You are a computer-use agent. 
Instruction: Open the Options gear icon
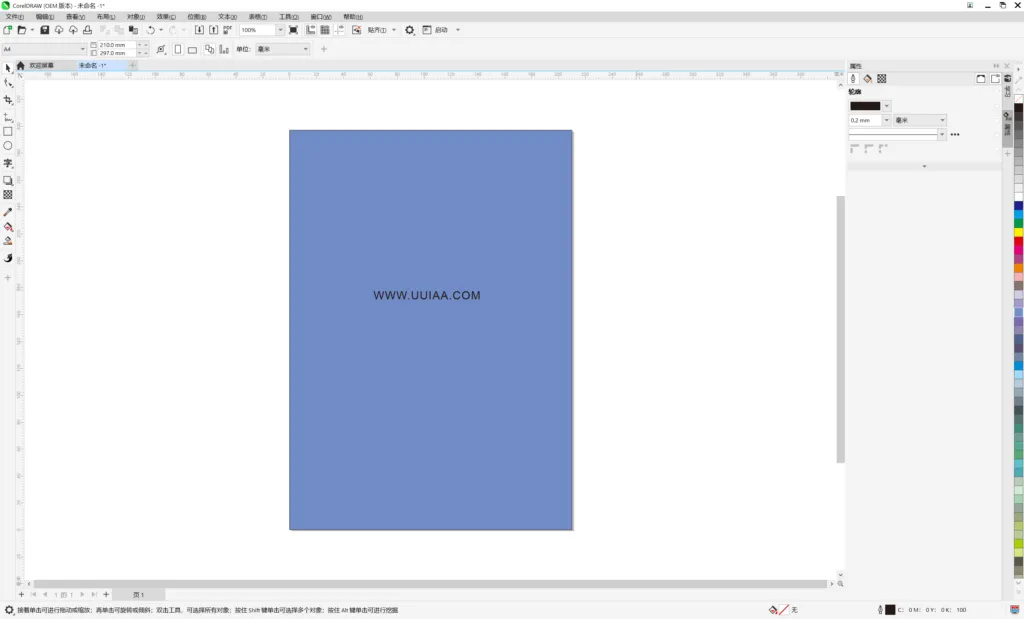point(409,30)
